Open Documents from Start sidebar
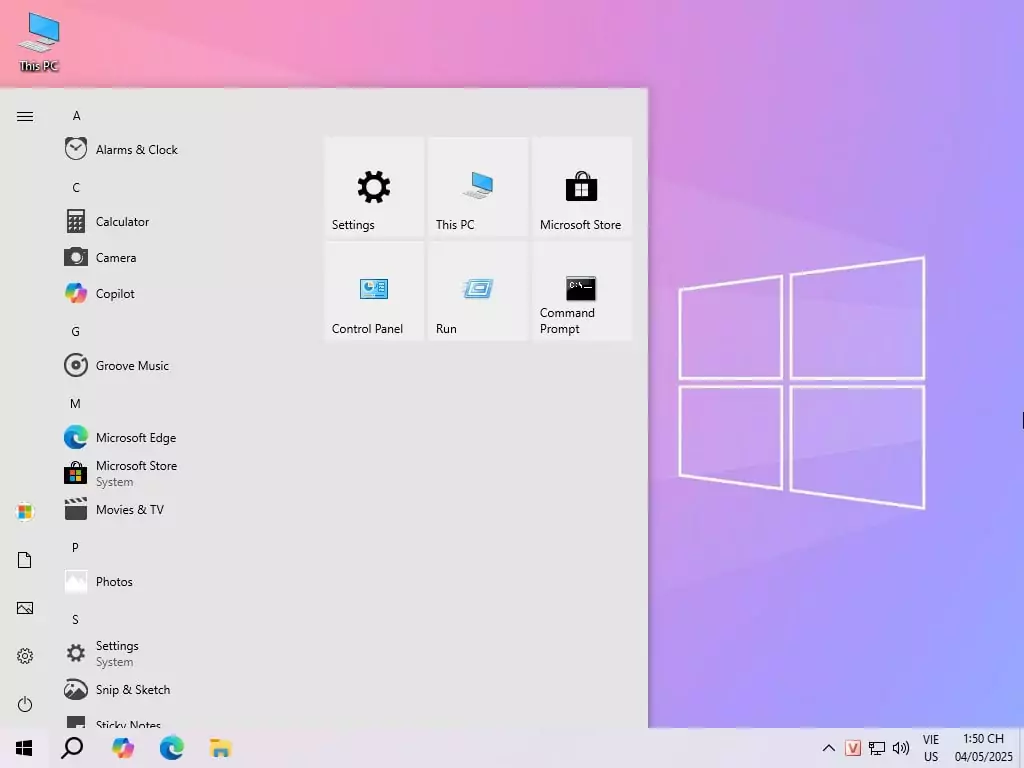1024x768 pixels. pos(25,560)
